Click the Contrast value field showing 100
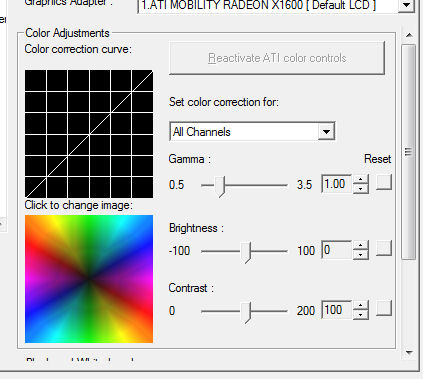This screenshot has height=379, width=423. tap(336, 310)
